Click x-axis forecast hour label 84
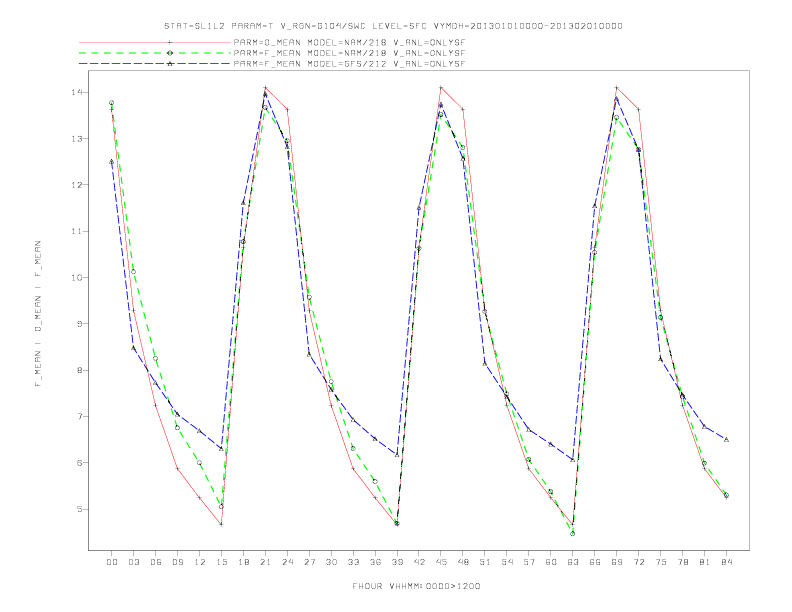Image resolution: width=792 pixels, height=612 pixels. 726,562
